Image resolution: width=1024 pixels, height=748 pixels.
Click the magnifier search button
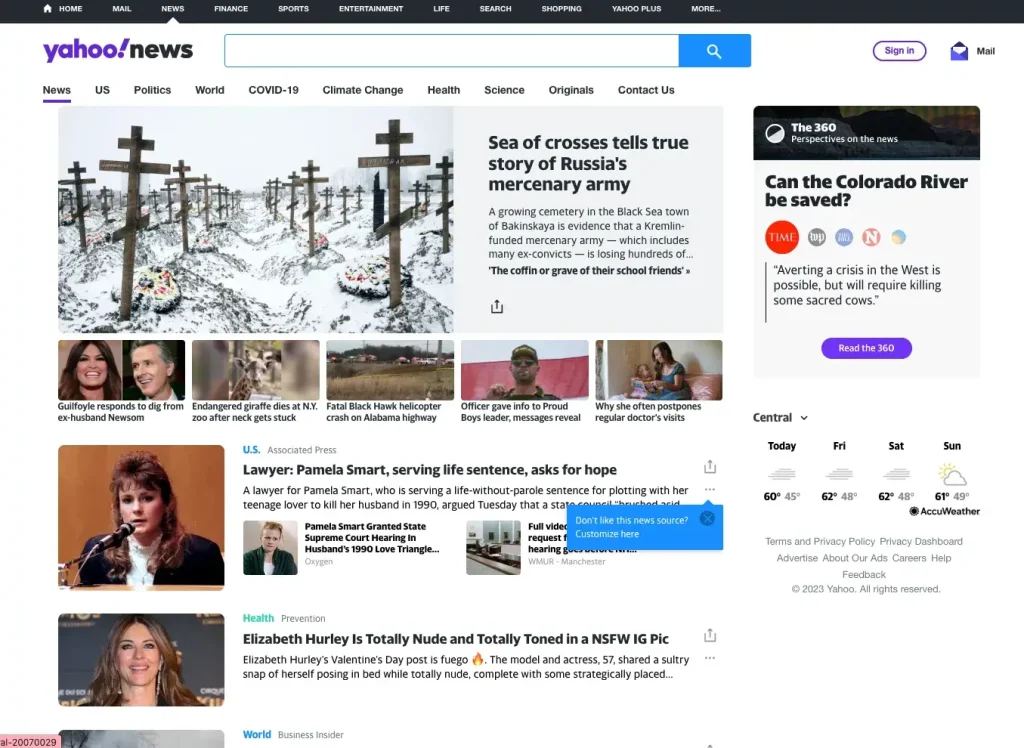tap(714, 50)
